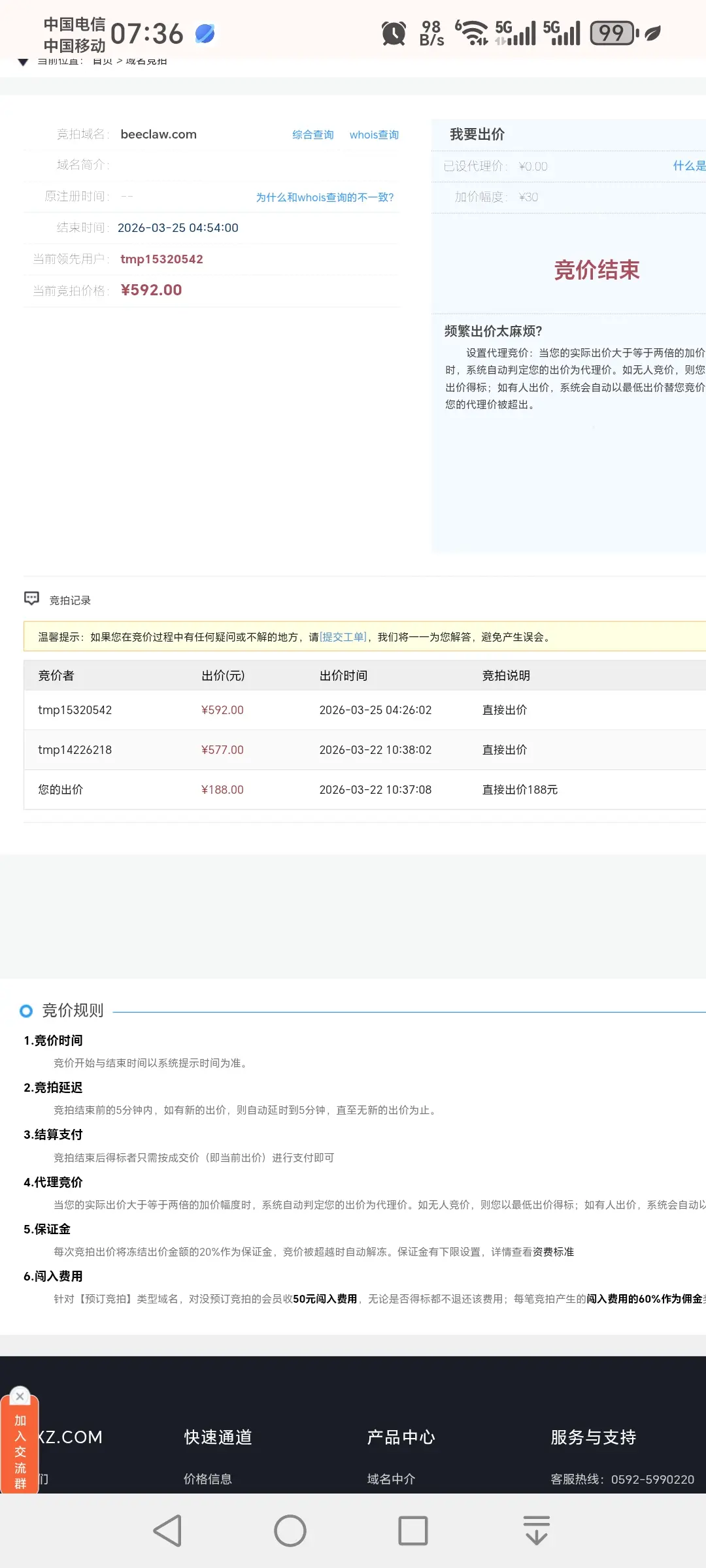Open the orange join chat group widget
The height and width of the screenshot is (1568, 706).
[x=20, y=1452]
